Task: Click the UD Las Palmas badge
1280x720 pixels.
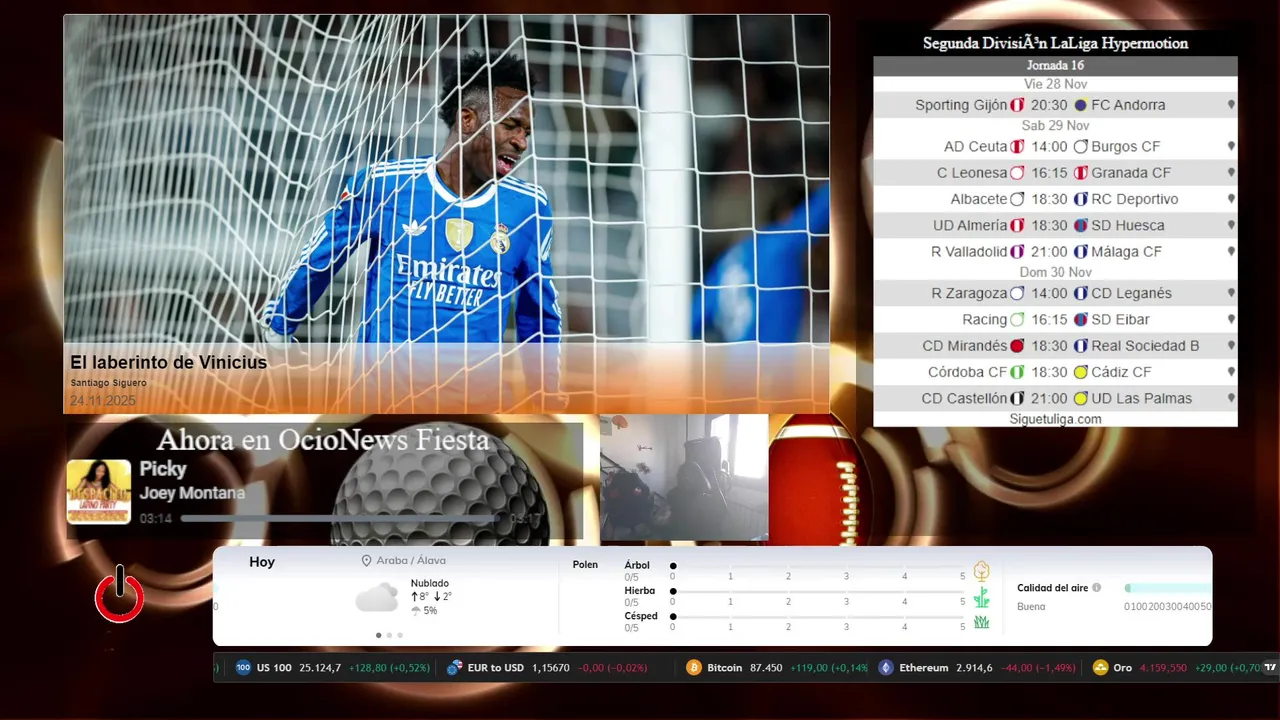Action: pos(1080,398)
